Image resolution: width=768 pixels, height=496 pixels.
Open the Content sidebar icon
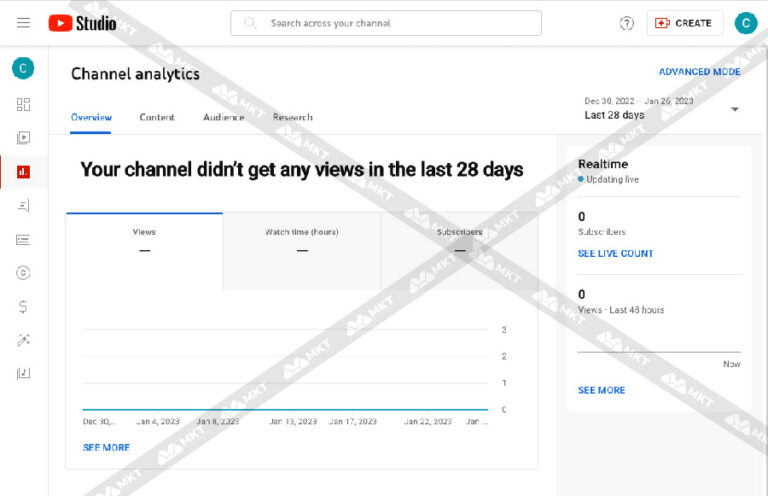coord(23,138)
